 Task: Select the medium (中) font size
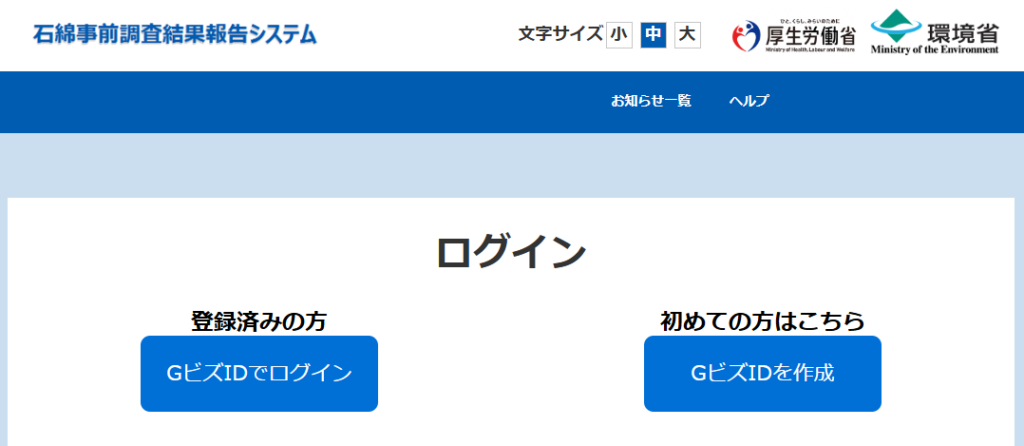(x=653, y=35)
